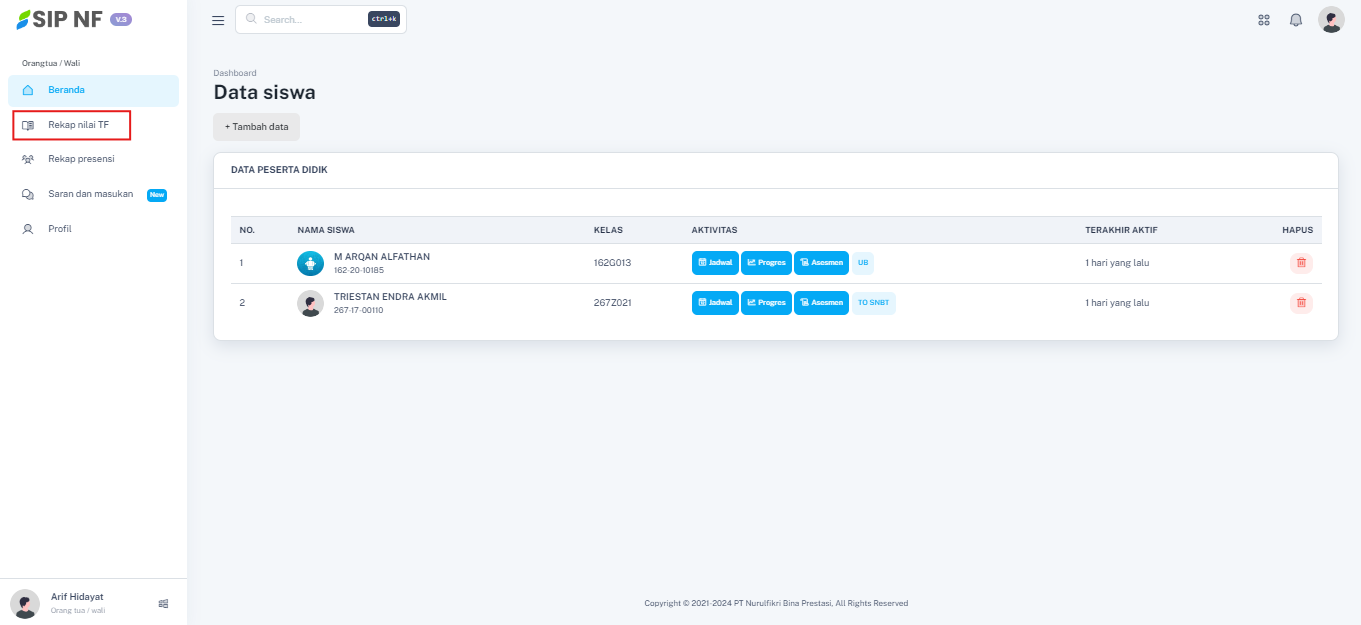The width and height of the screenshot is (1361, 625).
Task: Click M Arqan Alfathan's avatar
Action: (311, 263)
